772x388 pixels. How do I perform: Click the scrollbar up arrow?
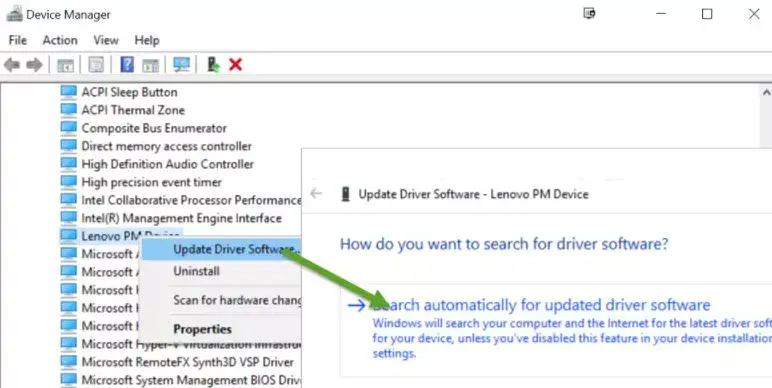[766, 92]
